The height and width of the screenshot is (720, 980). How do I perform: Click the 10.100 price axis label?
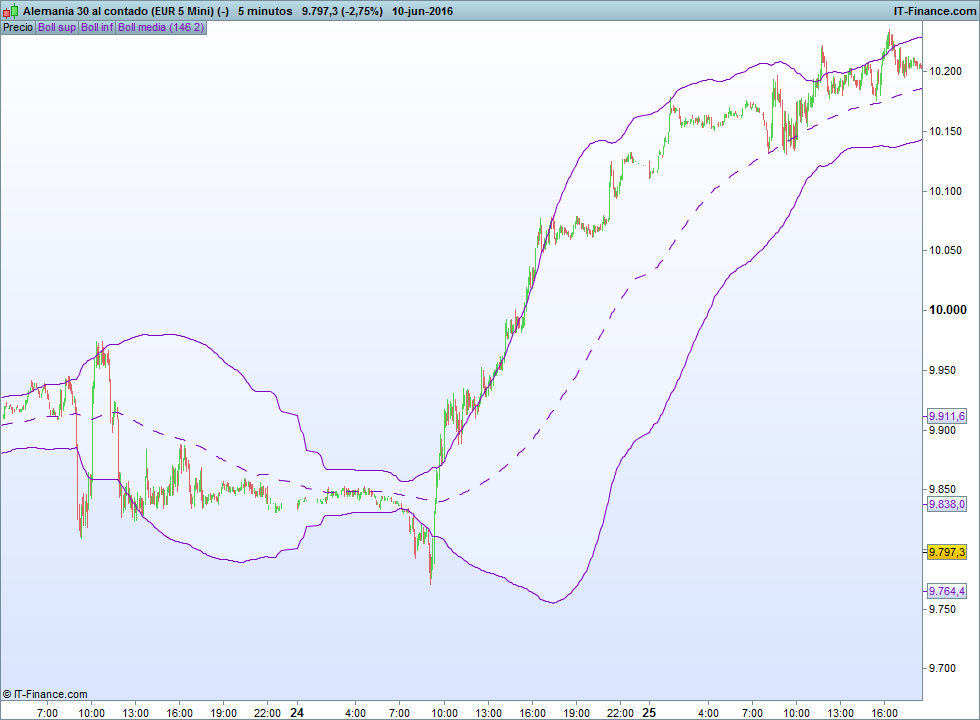[x=946, y=191]
